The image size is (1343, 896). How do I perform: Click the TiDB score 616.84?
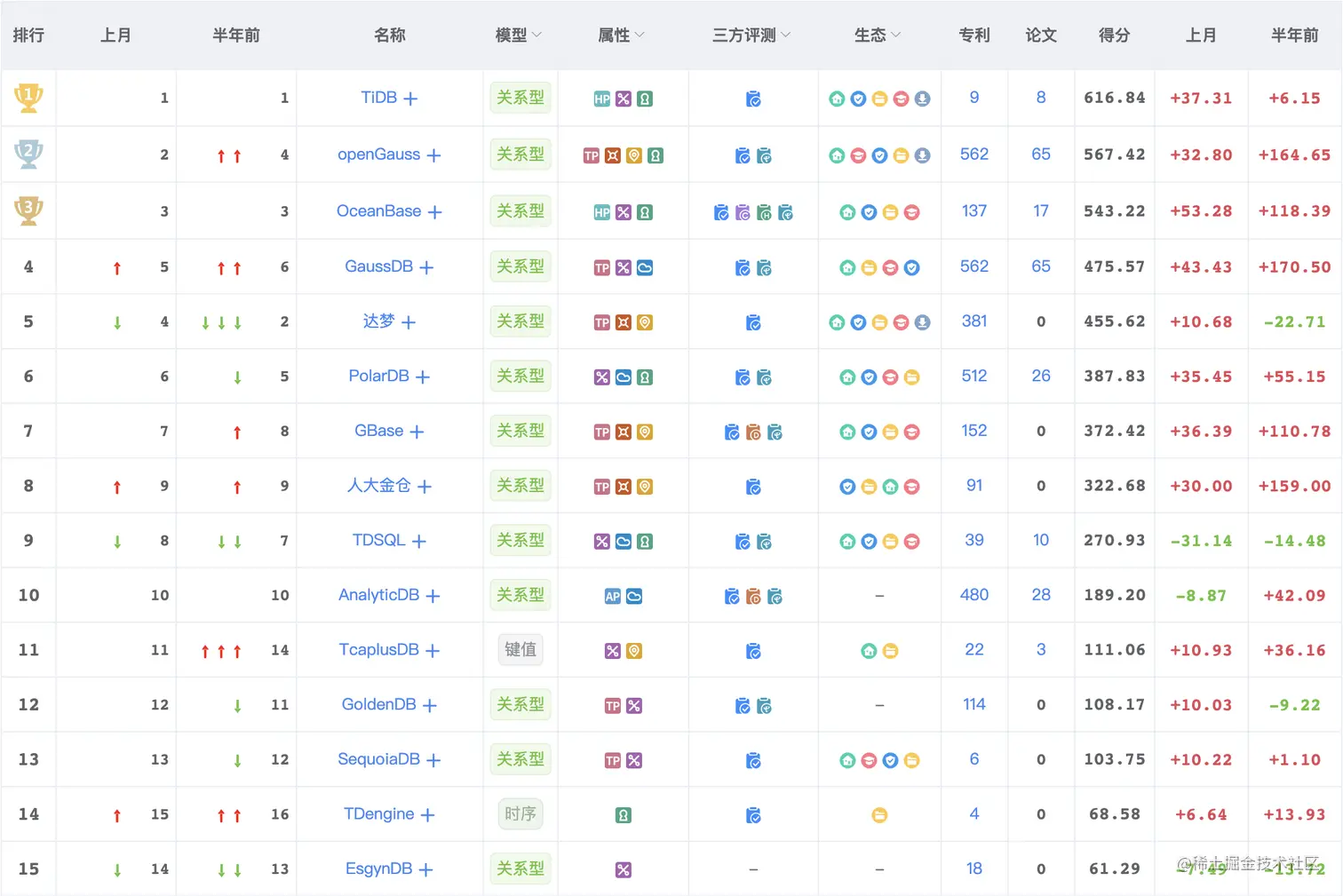tap(1115, 98)
